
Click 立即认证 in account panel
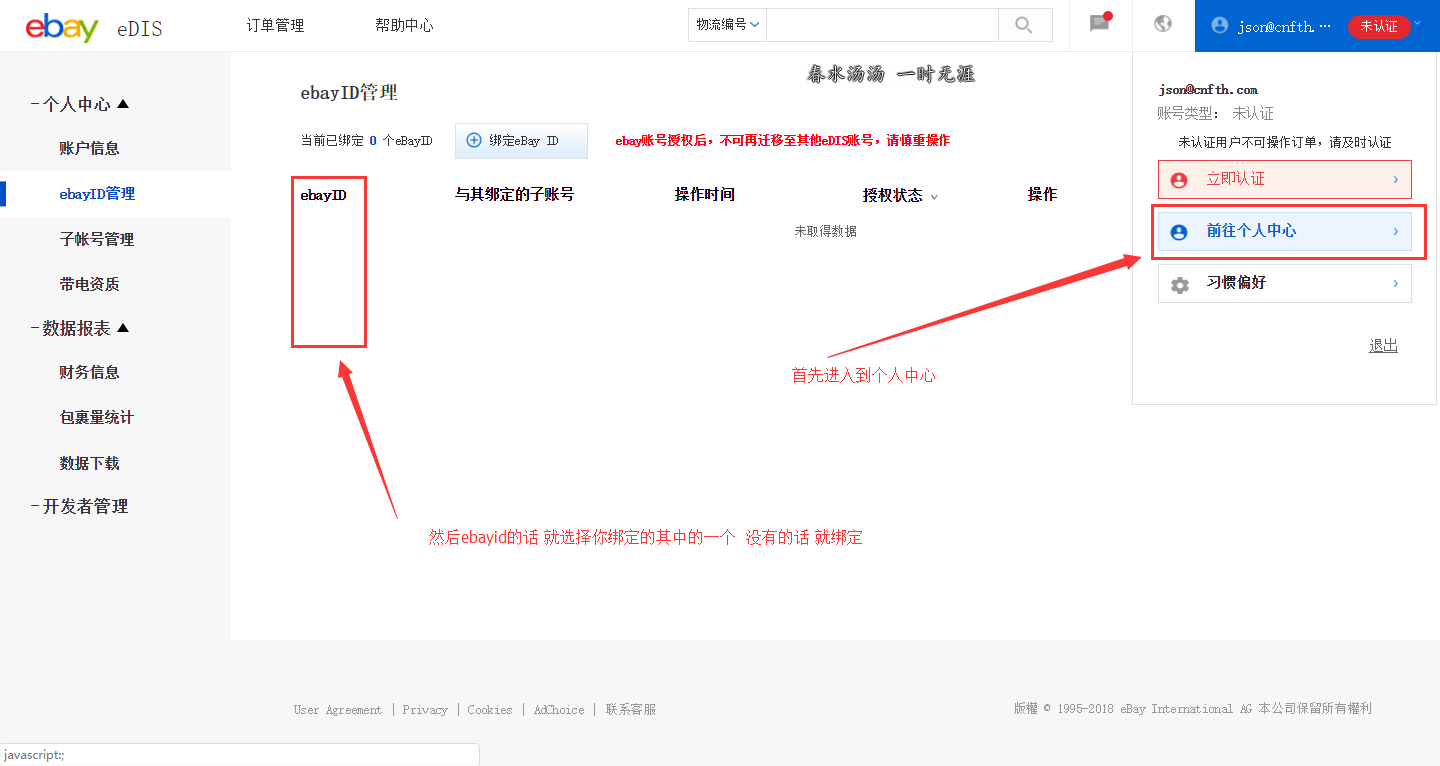[x=1285, y=179]
